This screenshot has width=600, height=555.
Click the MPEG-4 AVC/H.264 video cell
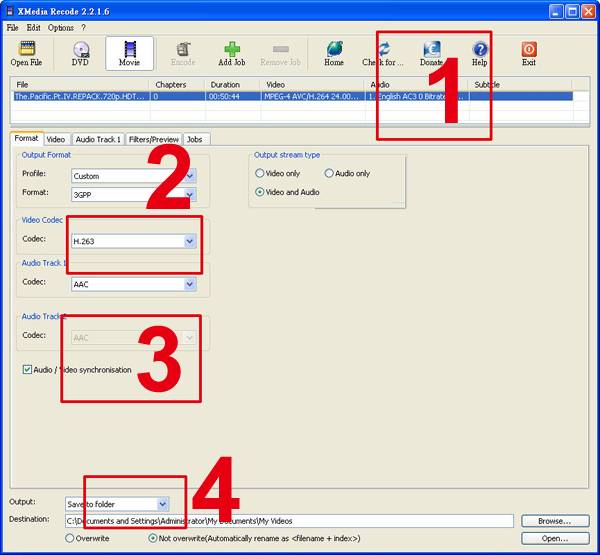pyautogui.click(x=311, y=96)
